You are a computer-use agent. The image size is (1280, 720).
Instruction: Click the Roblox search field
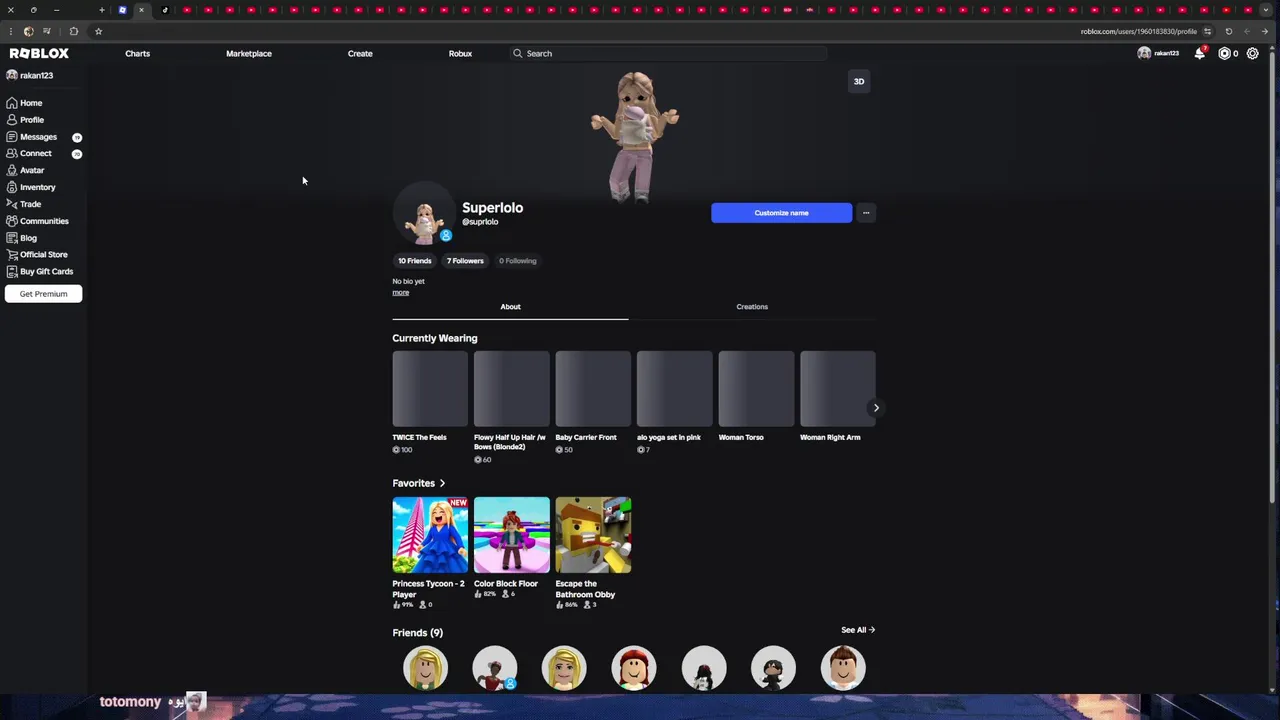(x=667, y=53)
